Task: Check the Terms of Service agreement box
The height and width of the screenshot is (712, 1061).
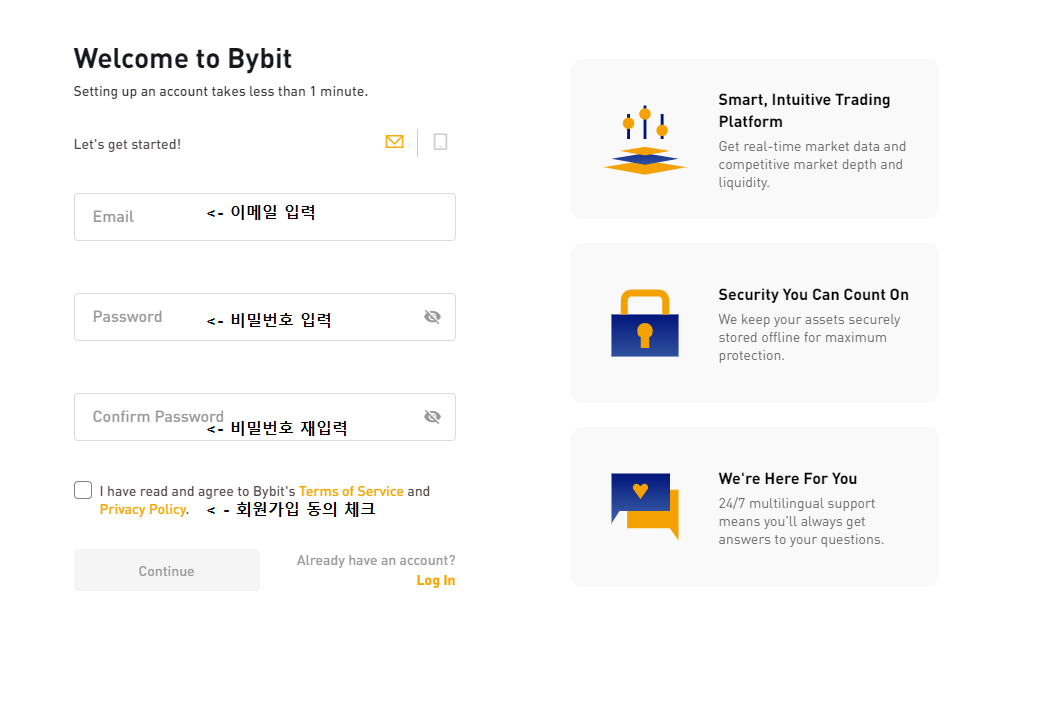Action: 83,490
